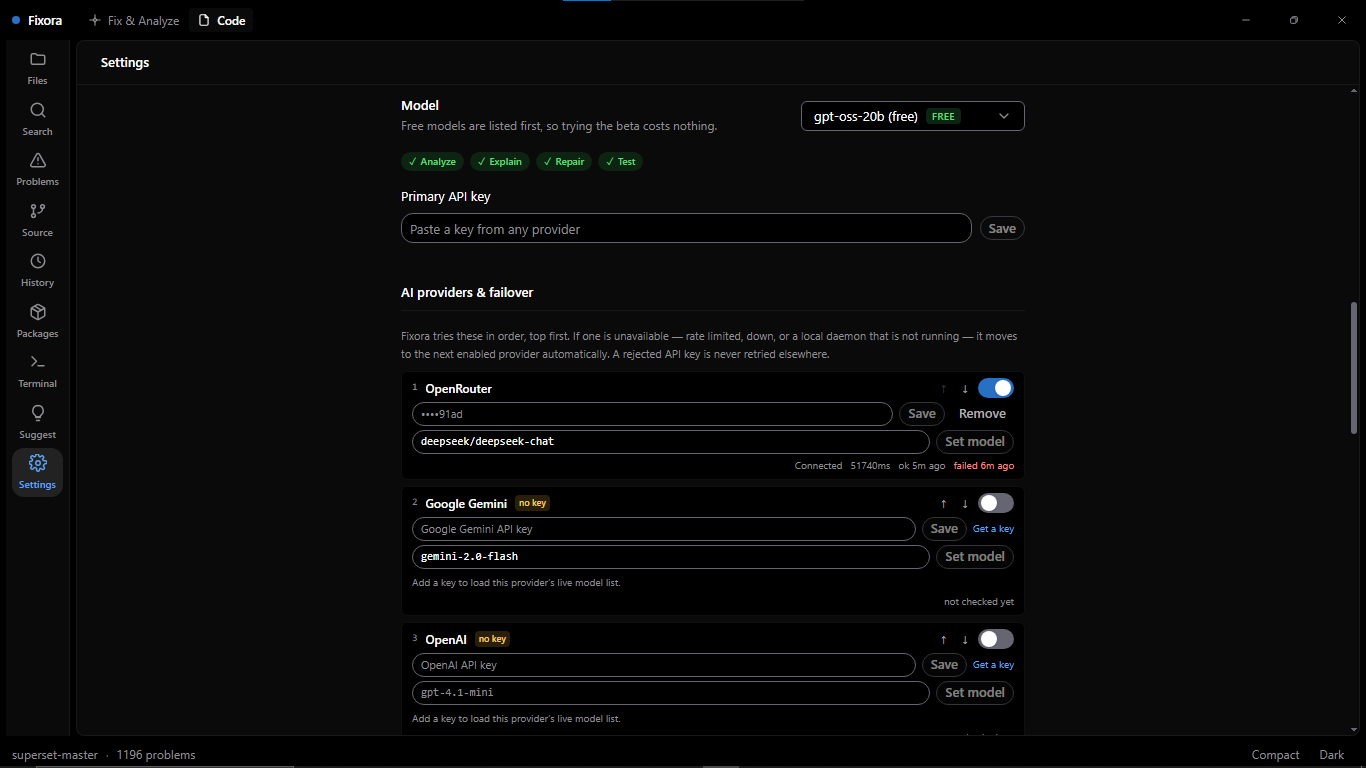
Task: Save the OpenAI API key
Action: (944, 665)
